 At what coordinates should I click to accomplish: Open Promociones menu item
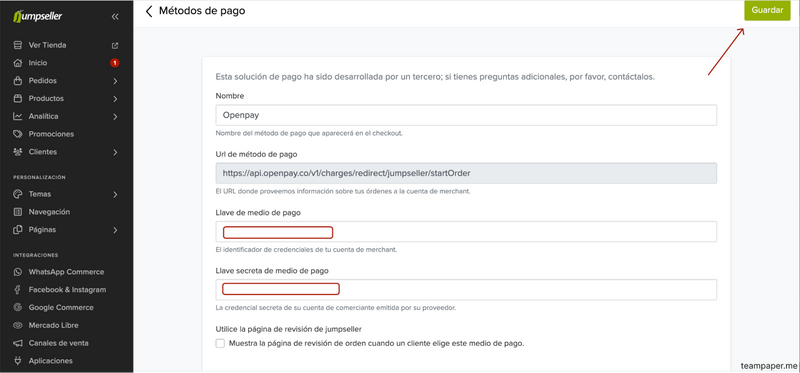(x=51, y=134)
